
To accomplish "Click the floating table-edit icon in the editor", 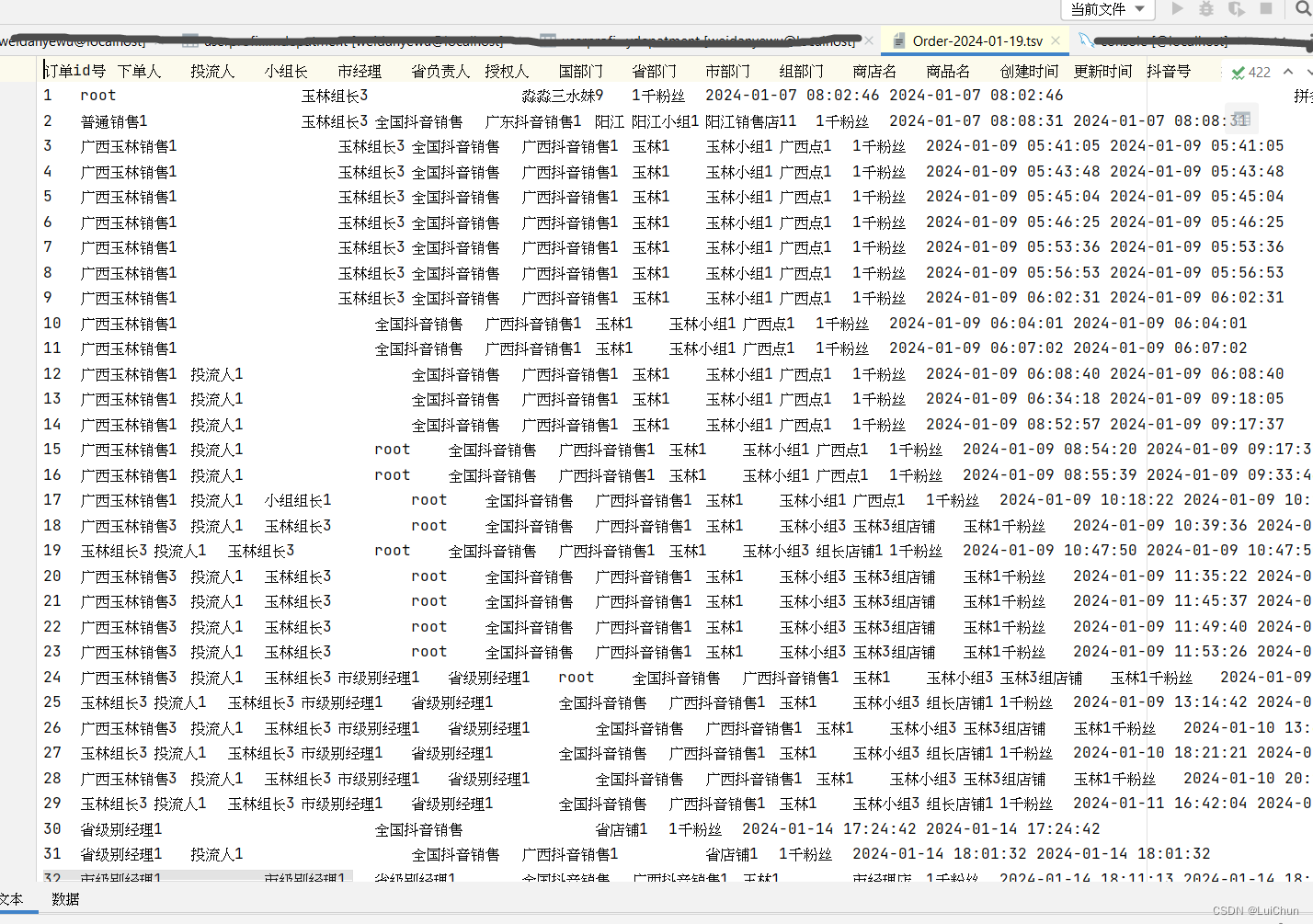I will (x=1241, y=120).
